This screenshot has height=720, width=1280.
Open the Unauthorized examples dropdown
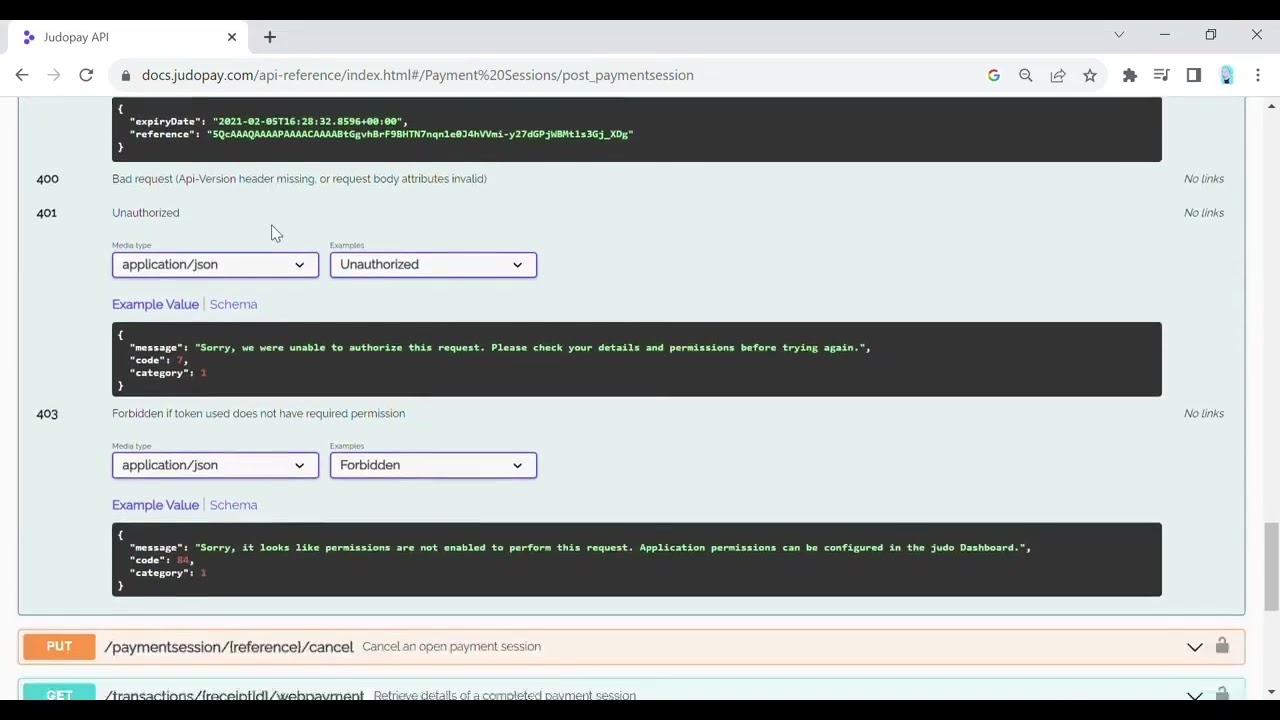[433, 265]
